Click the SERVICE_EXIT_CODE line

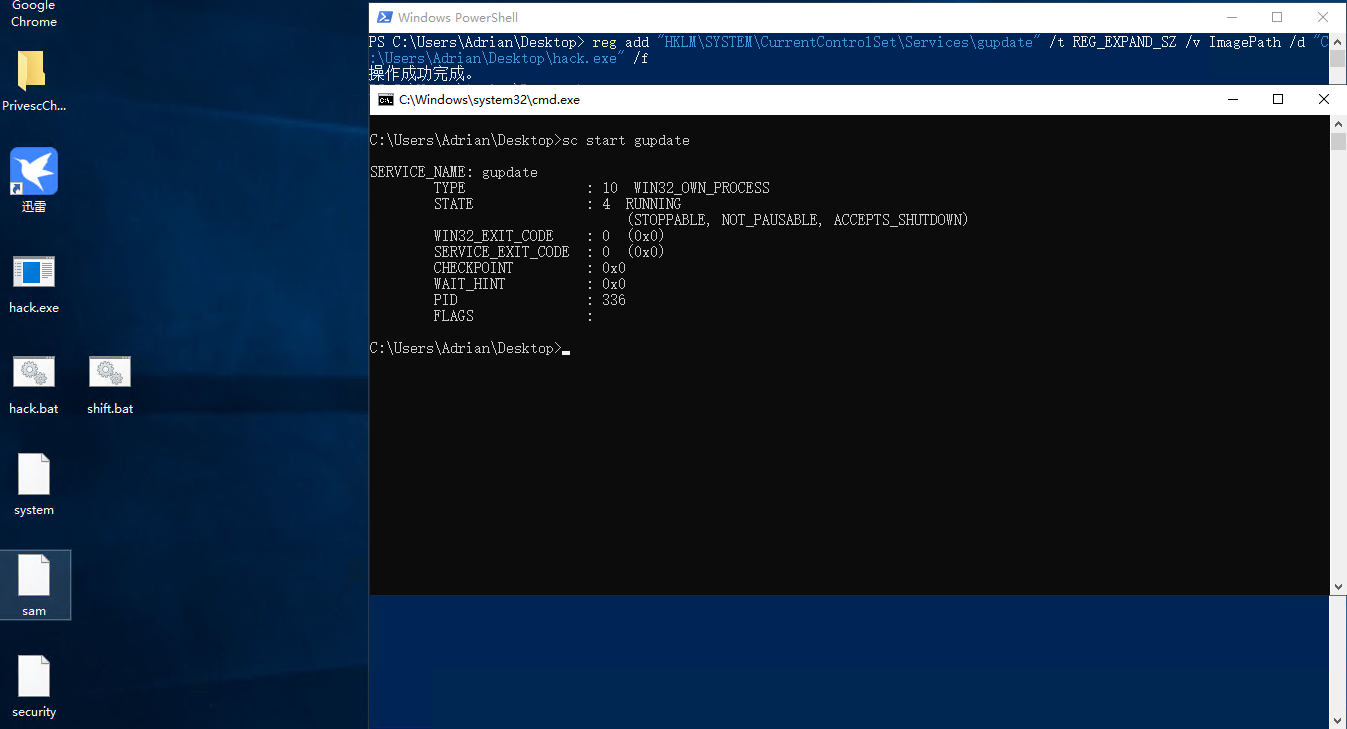click(x=548, y=252)
